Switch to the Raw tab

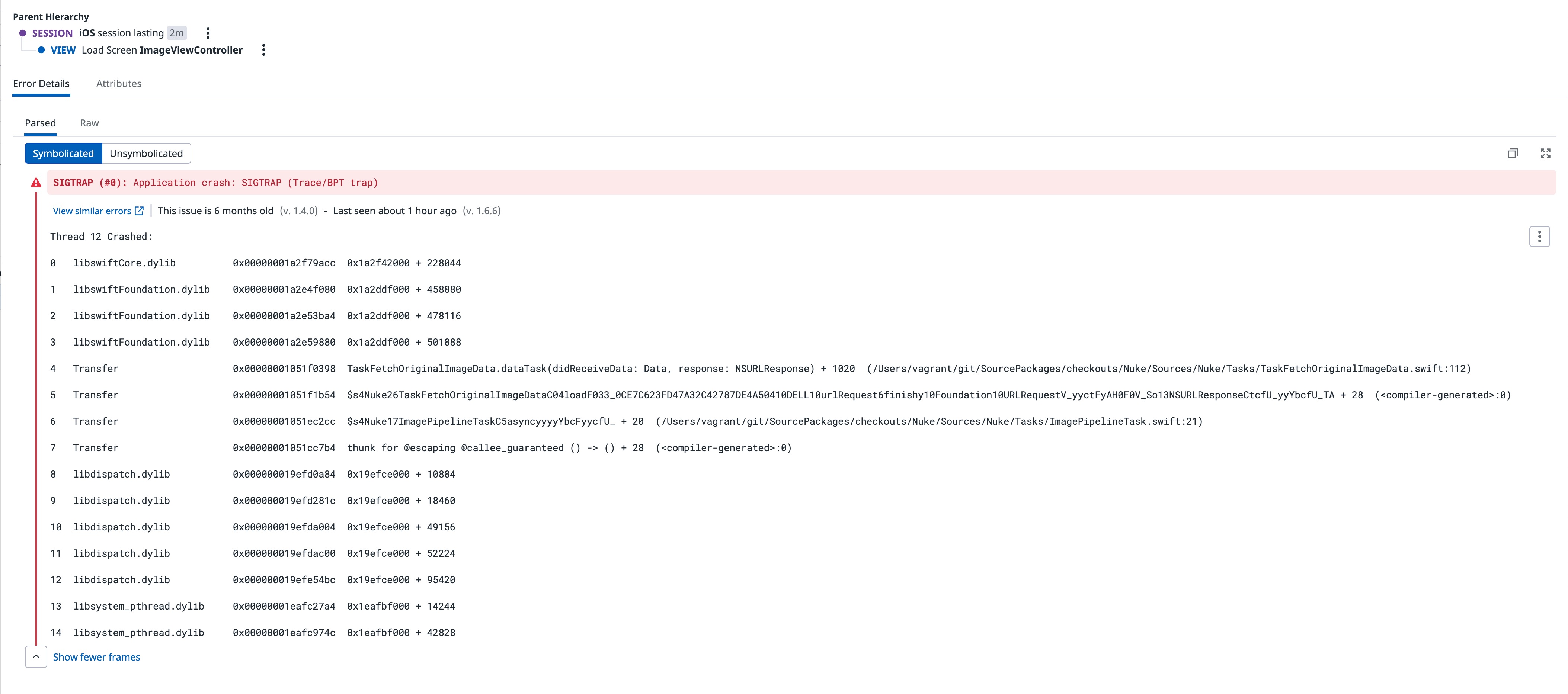click(x=89, y=122)
